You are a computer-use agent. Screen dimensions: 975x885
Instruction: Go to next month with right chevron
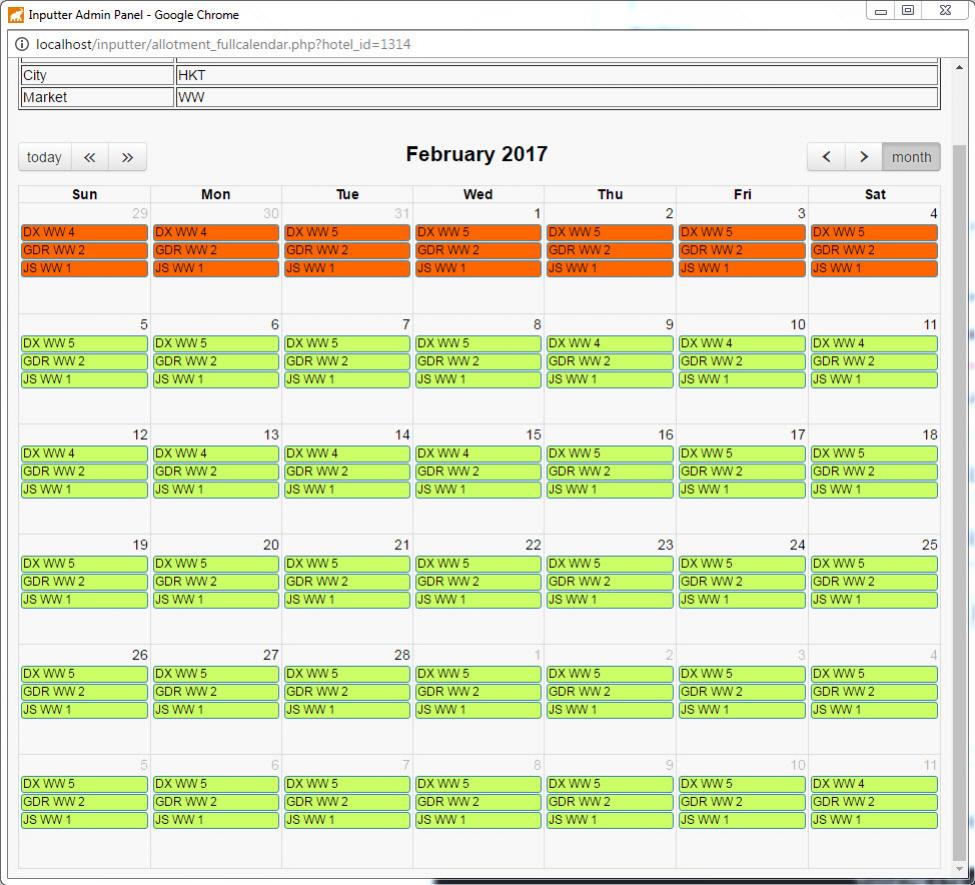tap(864, 157)
